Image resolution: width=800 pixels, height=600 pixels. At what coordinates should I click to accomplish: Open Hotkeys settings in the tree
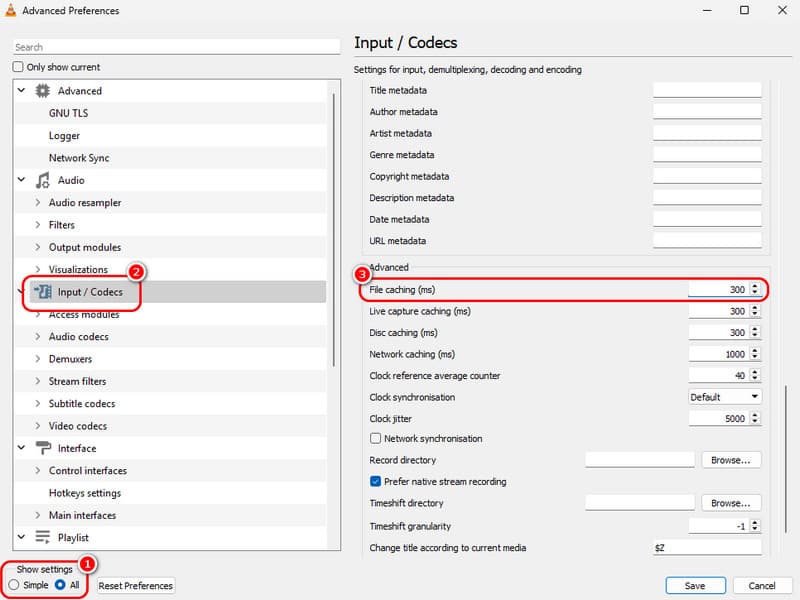84,493
